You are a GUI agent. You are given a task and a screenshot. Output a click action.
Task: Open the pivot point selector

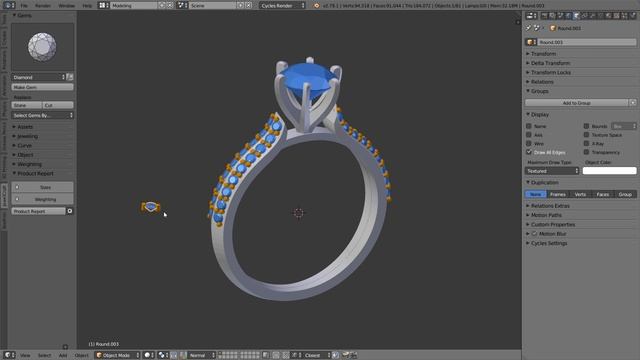pyautogui.click(x=164, y=355)
